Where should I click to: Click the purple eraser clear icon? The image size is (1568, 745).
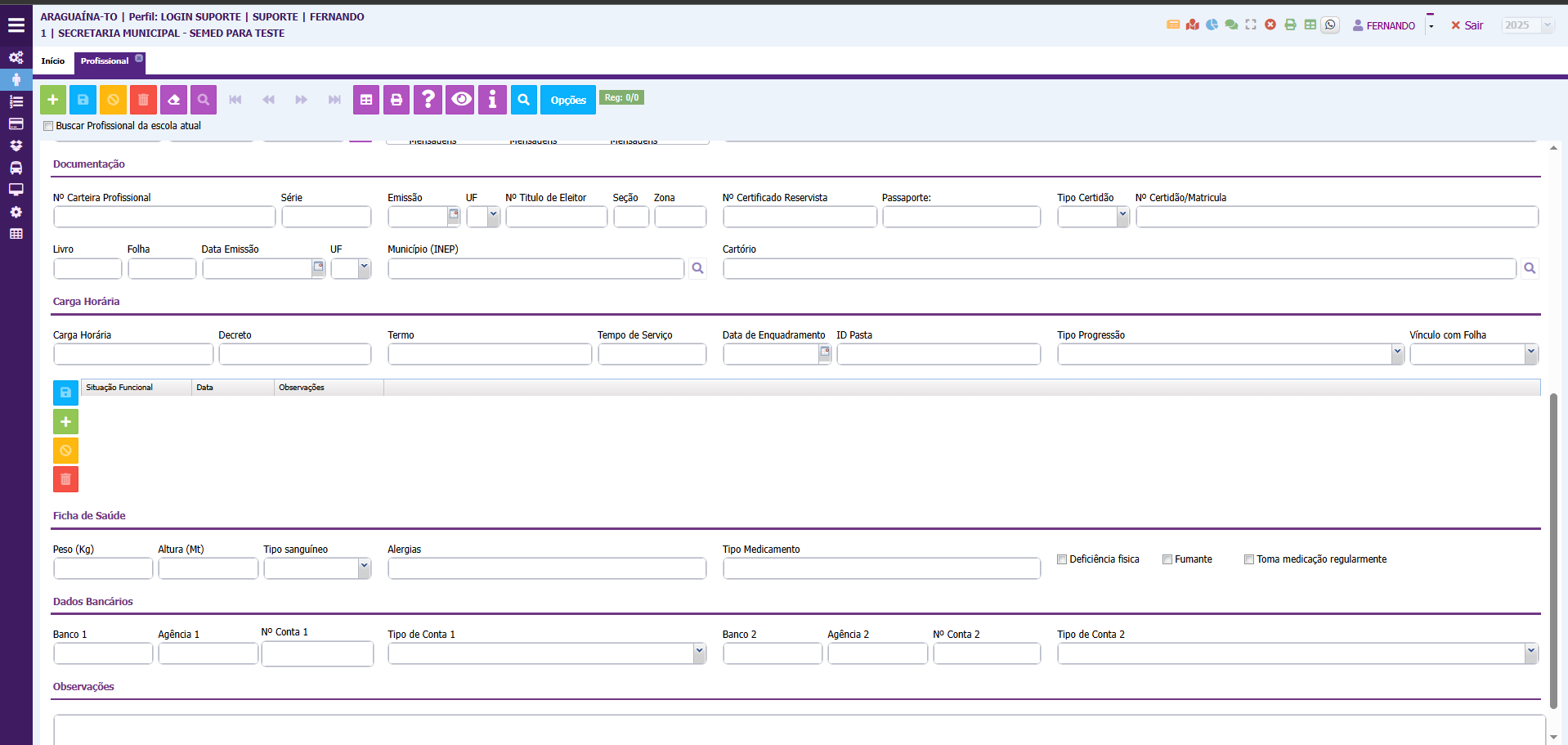tap(173, 100)
